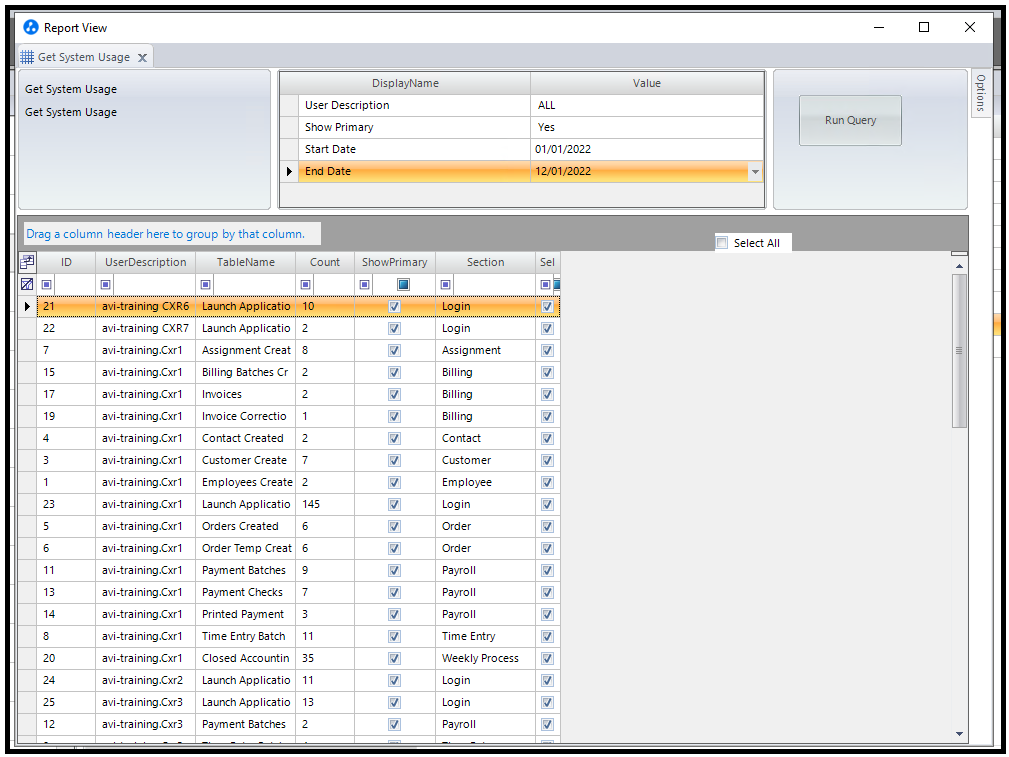Click the Sel column header

pyautogui.click(x=547, y=262)
